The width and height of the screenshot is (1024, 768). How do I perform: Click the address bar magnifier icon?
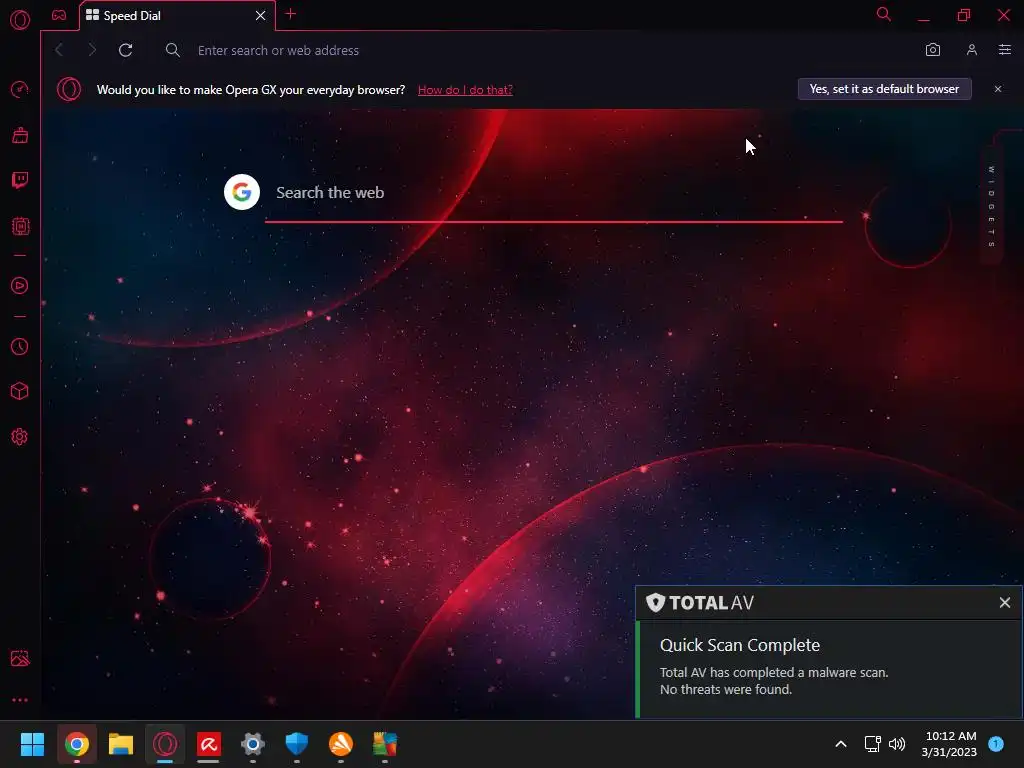[172, 50]
